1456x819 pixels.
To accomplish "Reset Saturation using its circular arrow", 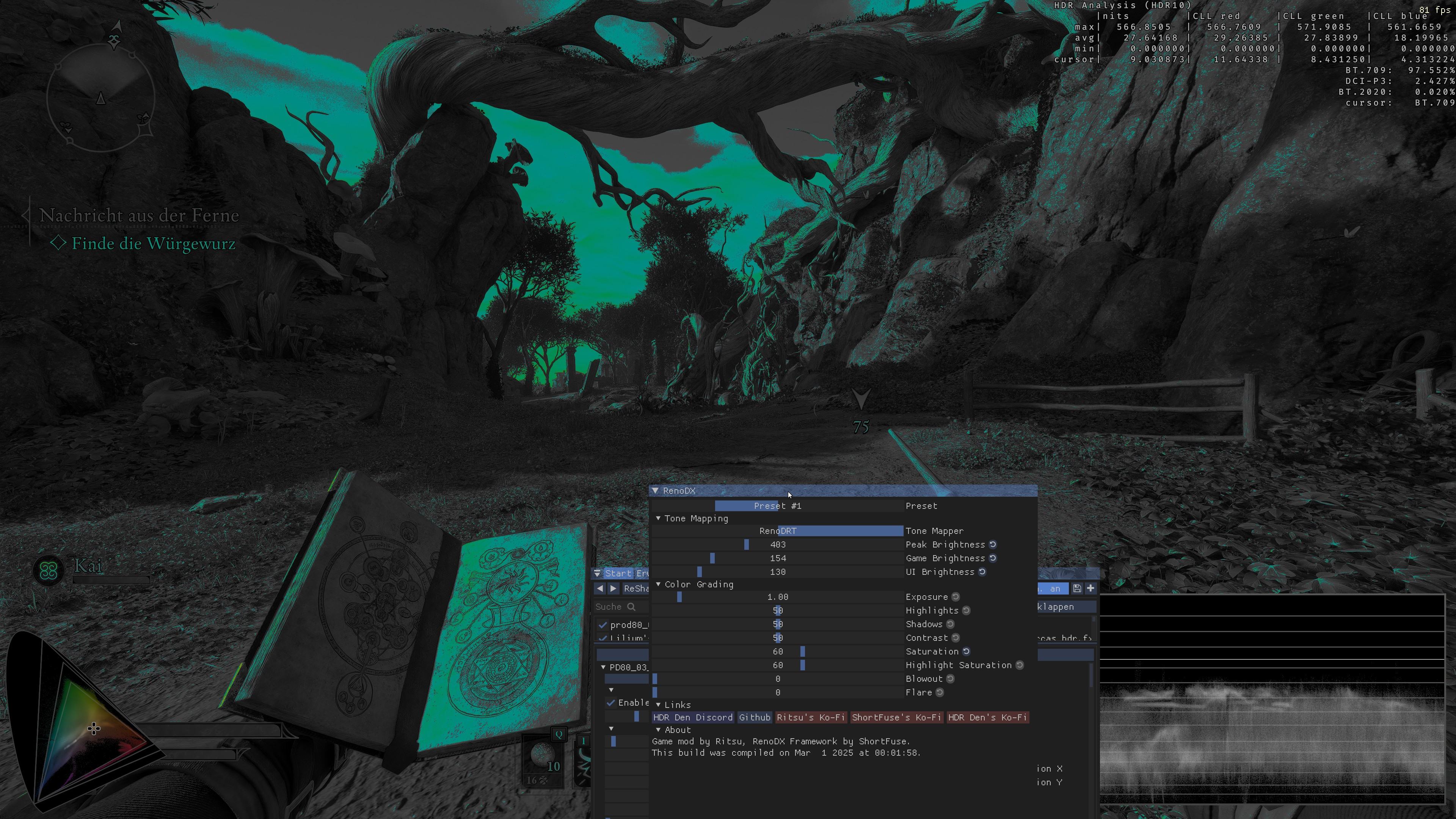I will tap(966, 651).
